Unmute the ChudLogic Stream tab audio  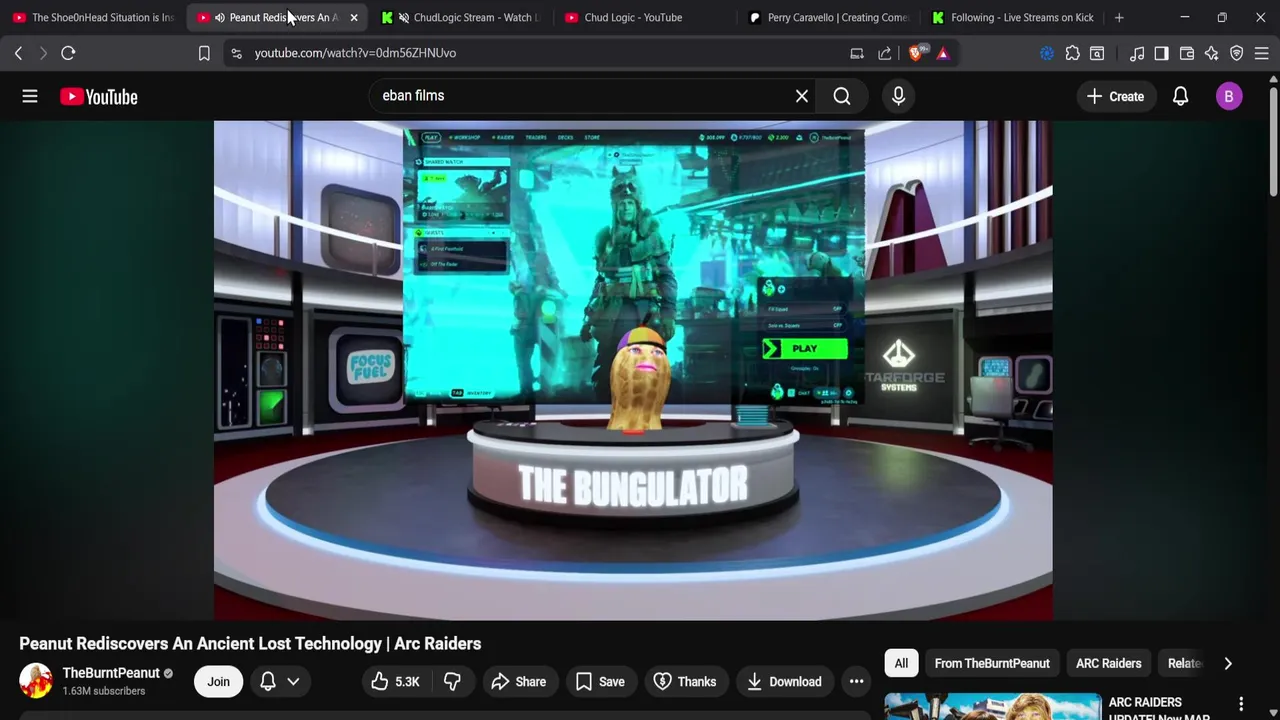tap(404, 17)
